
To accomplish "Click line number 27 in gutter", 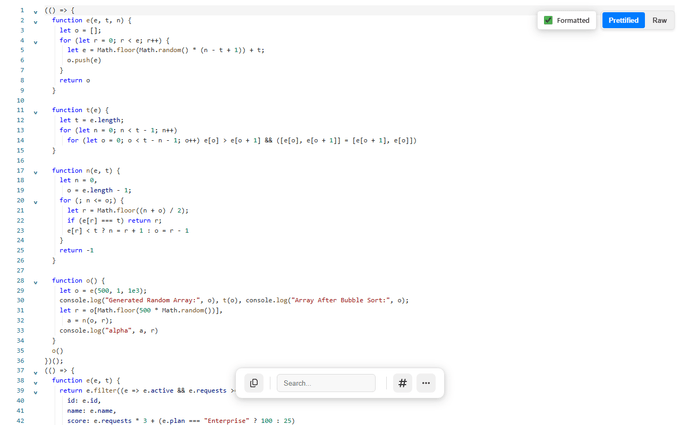I will [20, 270].
